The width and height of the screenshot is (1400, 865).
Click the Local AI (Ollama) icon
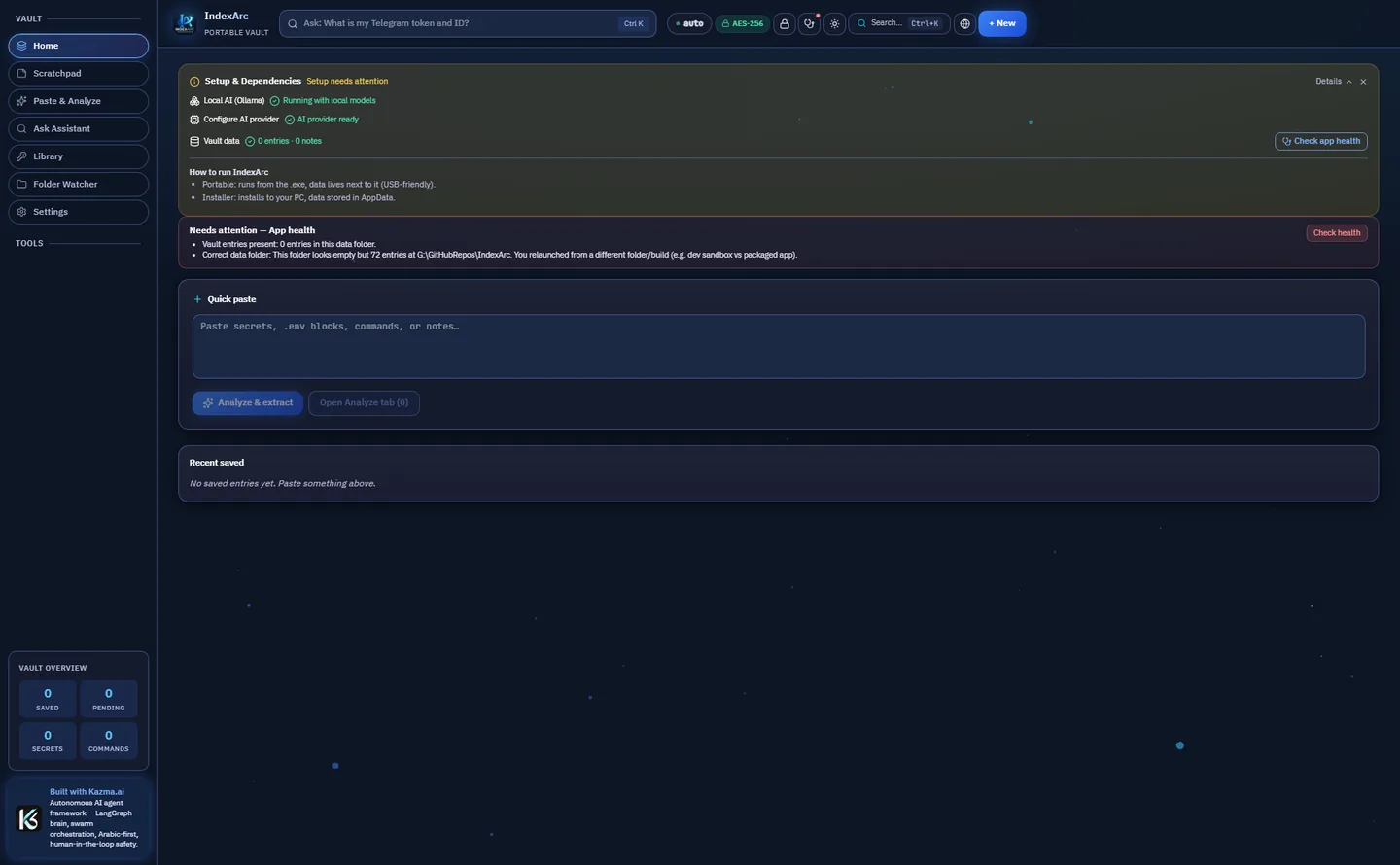click(194, 101)
